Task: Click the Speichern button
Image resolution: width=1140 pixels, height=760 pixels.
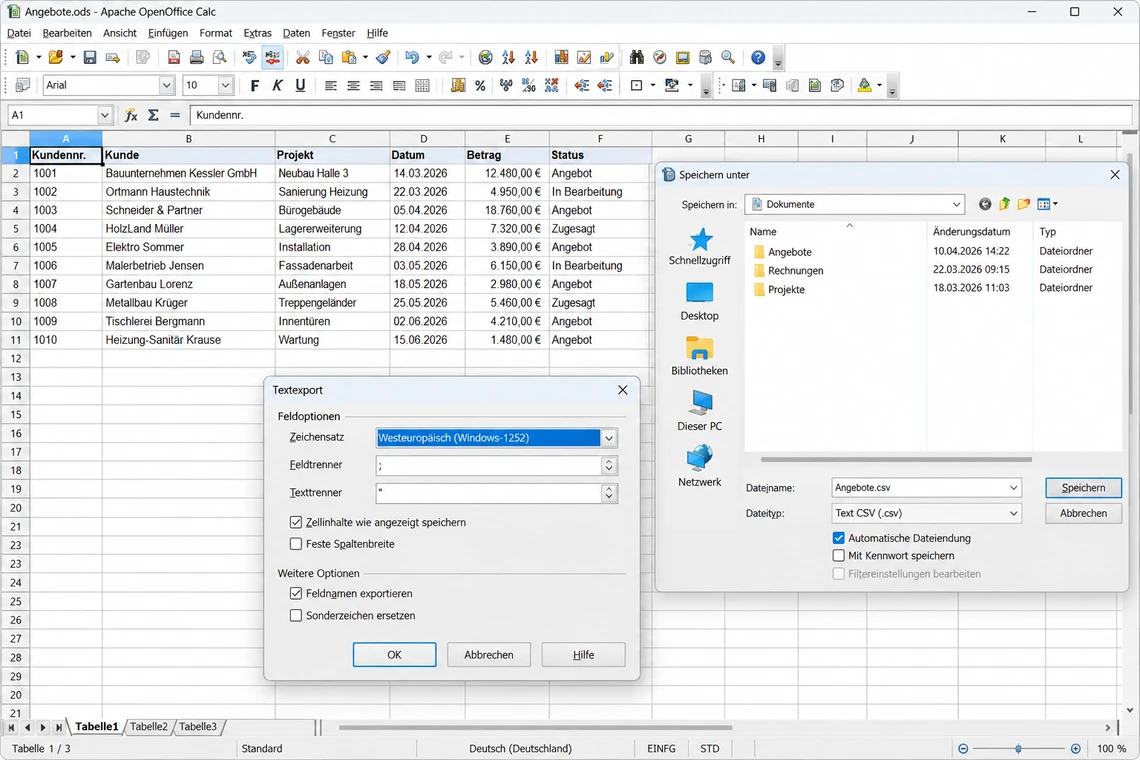Action: click(x=1083, y=488)
